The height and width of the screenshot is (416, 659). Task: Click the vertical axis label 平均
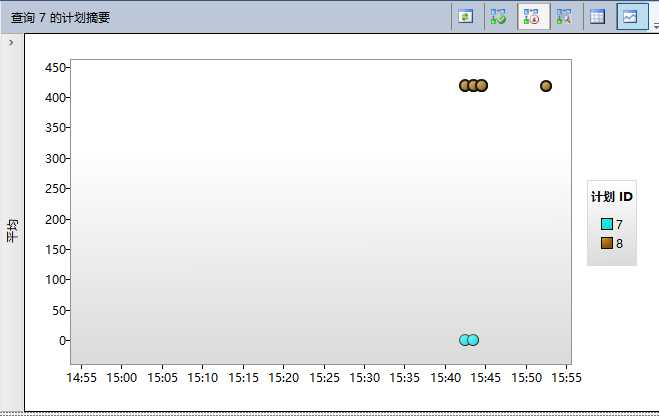tap(12, 230)
